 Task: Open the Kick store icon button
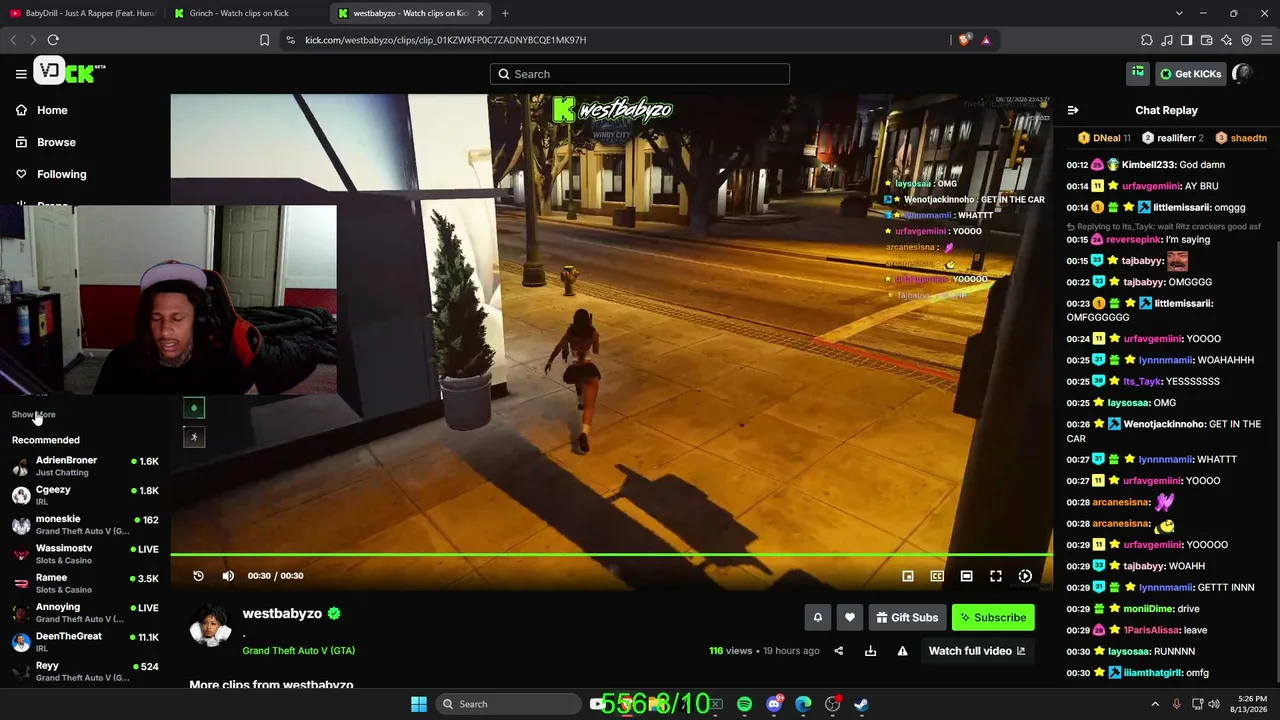[1138, 72]
